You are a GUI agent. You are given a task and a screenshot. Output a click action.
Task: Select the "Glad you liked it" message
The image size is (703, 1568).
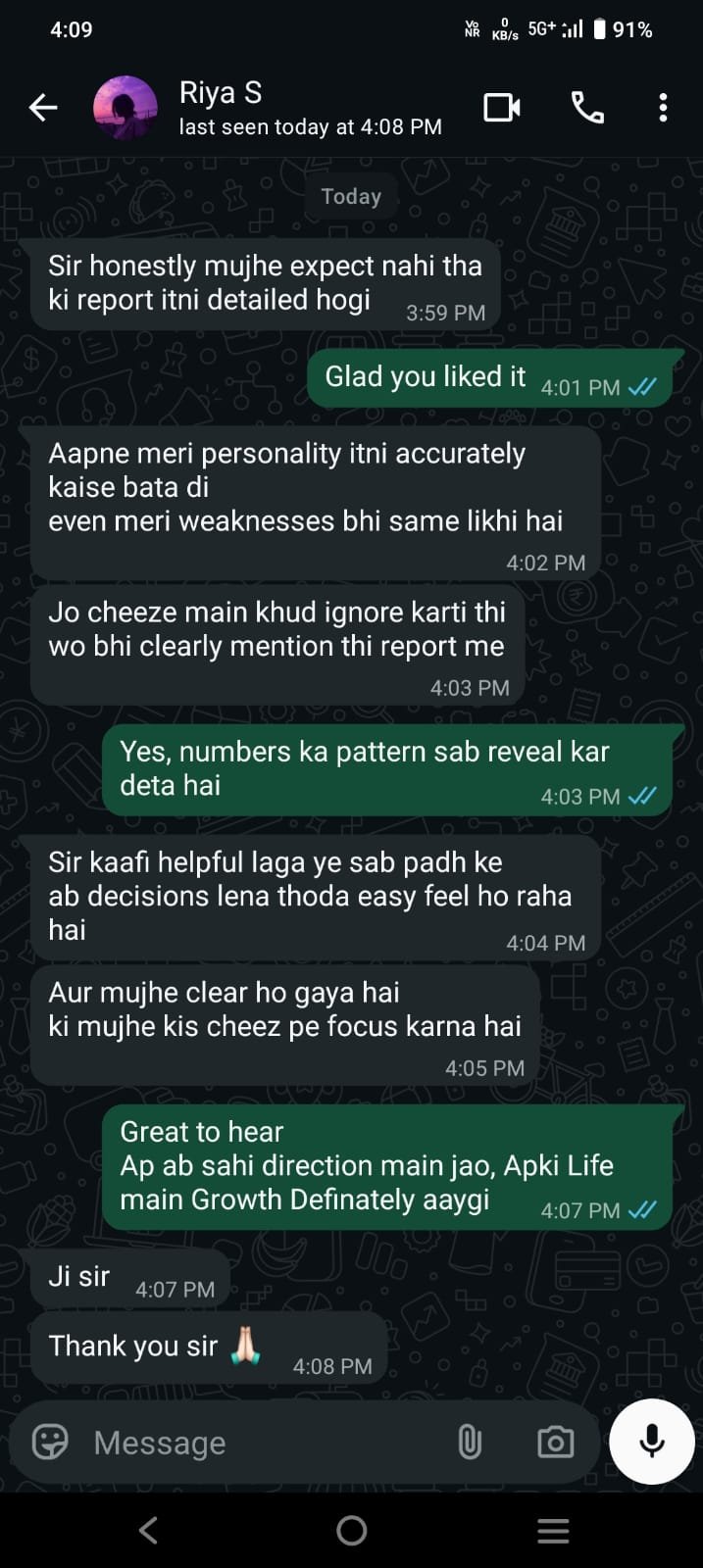click(489, 378)
